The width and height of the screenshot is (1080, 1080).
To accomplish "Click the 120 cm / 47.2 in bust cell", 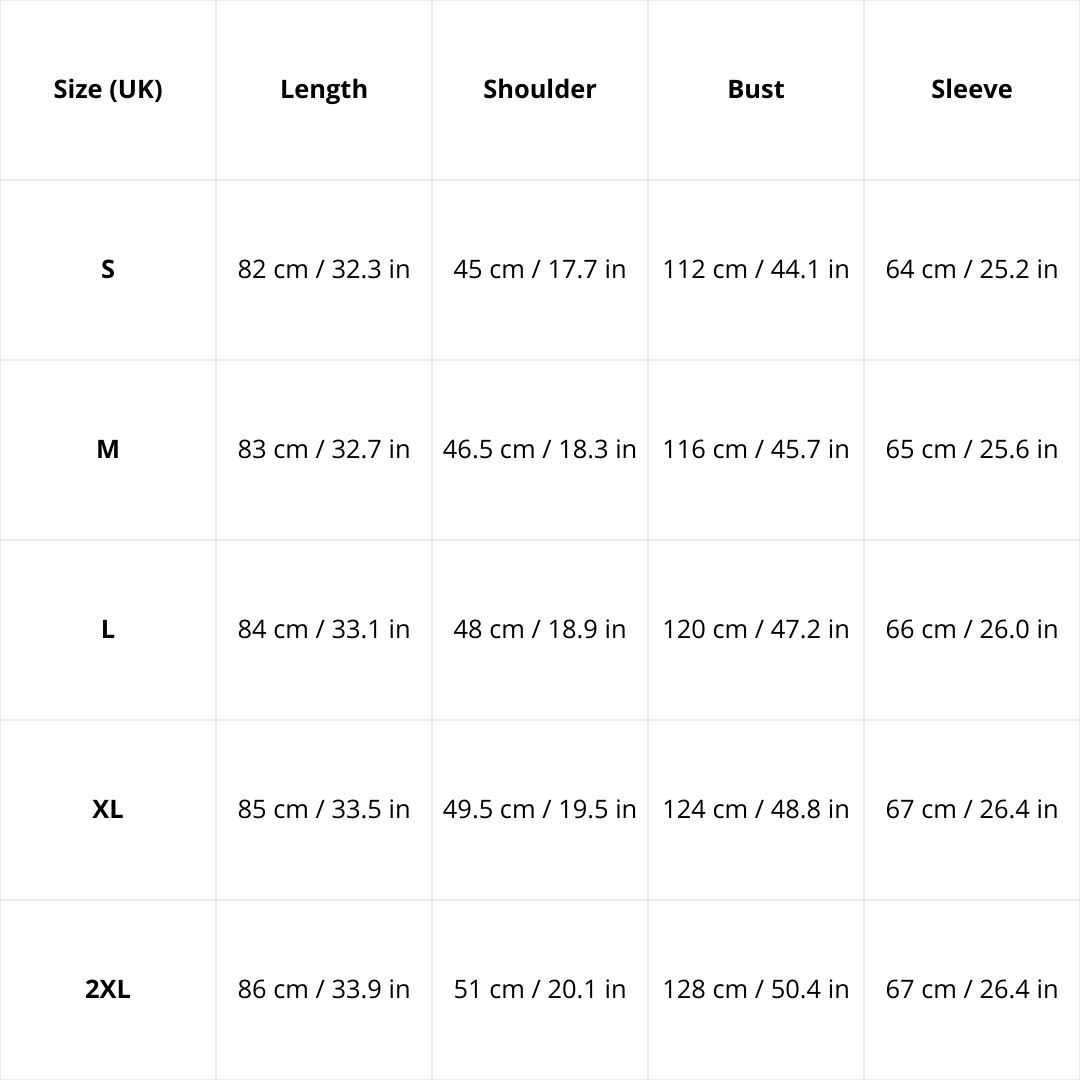I will click(x=756, y=629).
